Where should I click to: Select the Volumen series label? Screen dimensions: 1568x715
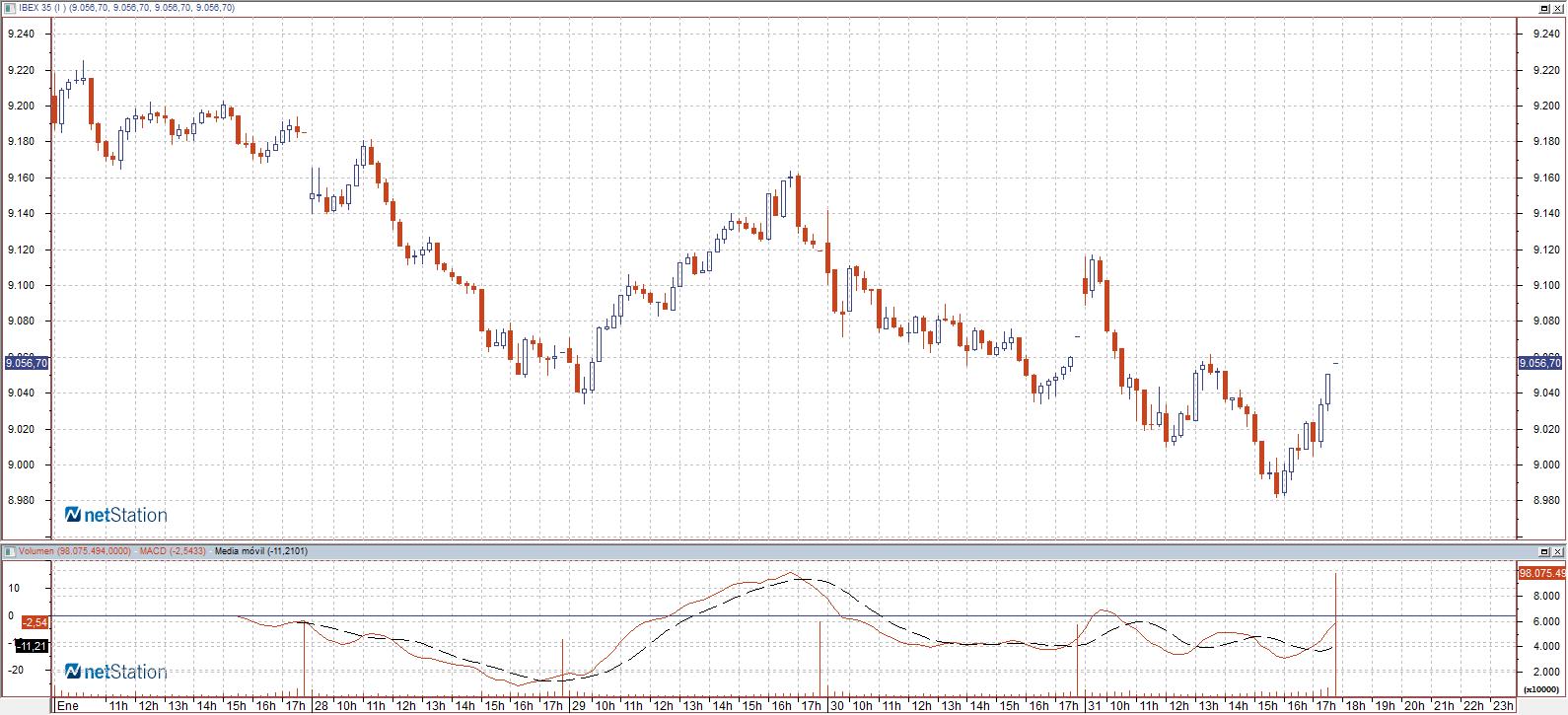coord(74,550)
